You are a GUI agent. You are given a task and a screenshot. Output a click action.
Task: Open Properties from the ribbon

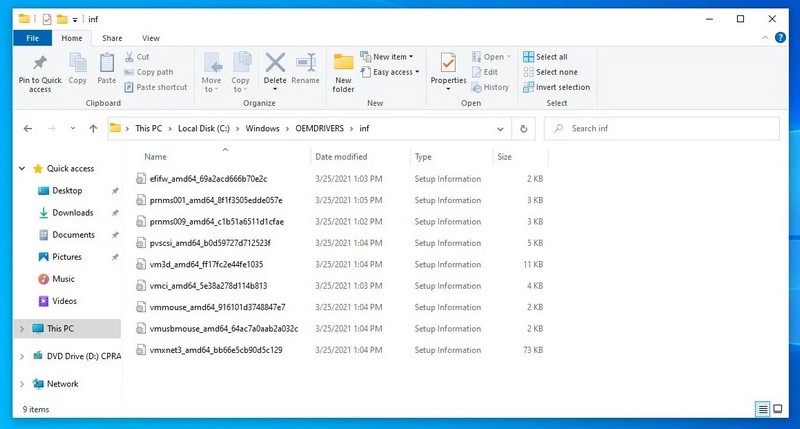pos(448,68)
